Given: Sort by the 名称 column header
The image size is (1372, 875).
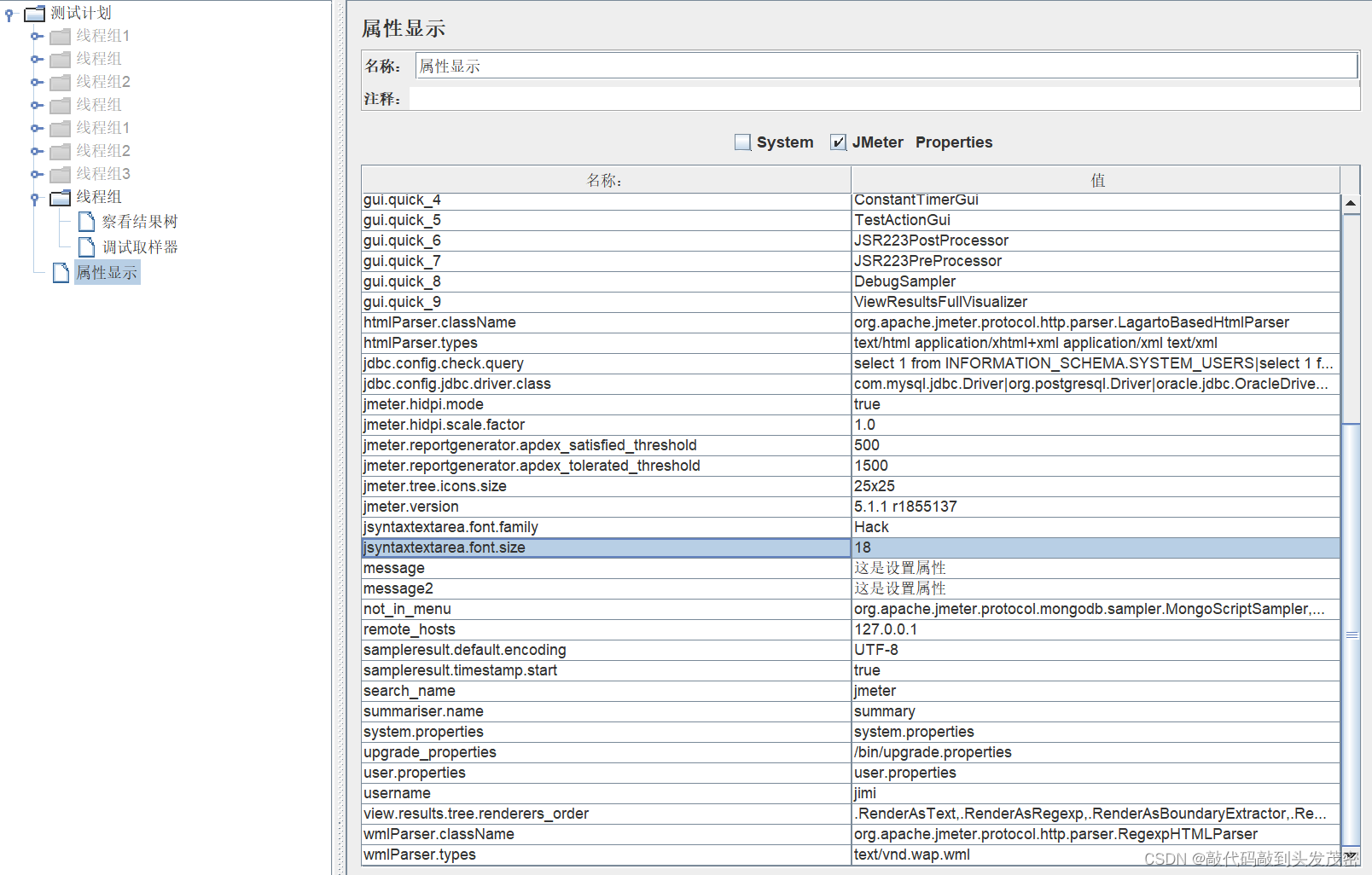Looking at the screenshot, I should [606, 180].
